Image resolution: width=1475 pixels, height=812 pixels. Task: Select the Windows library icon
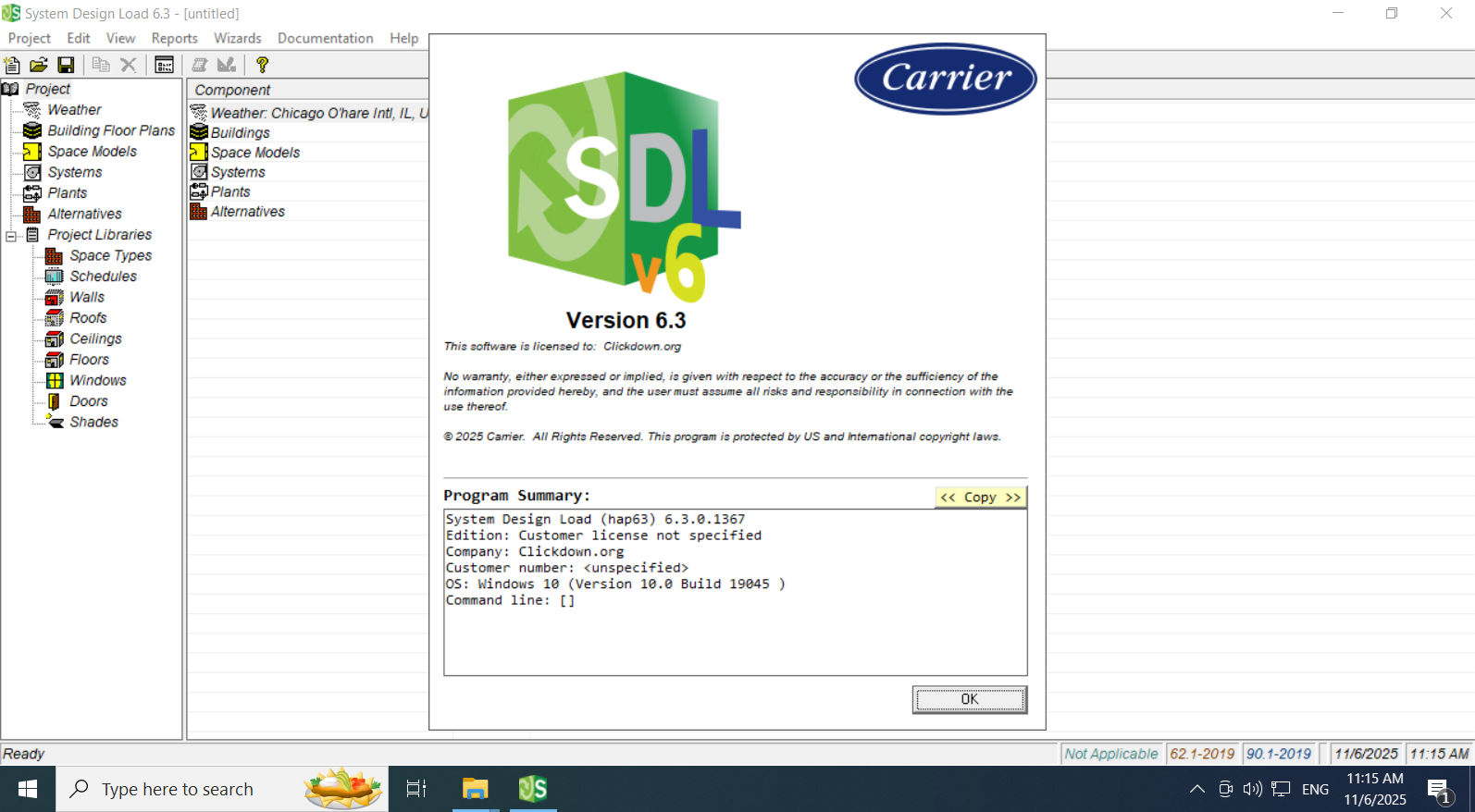(55, 380)
